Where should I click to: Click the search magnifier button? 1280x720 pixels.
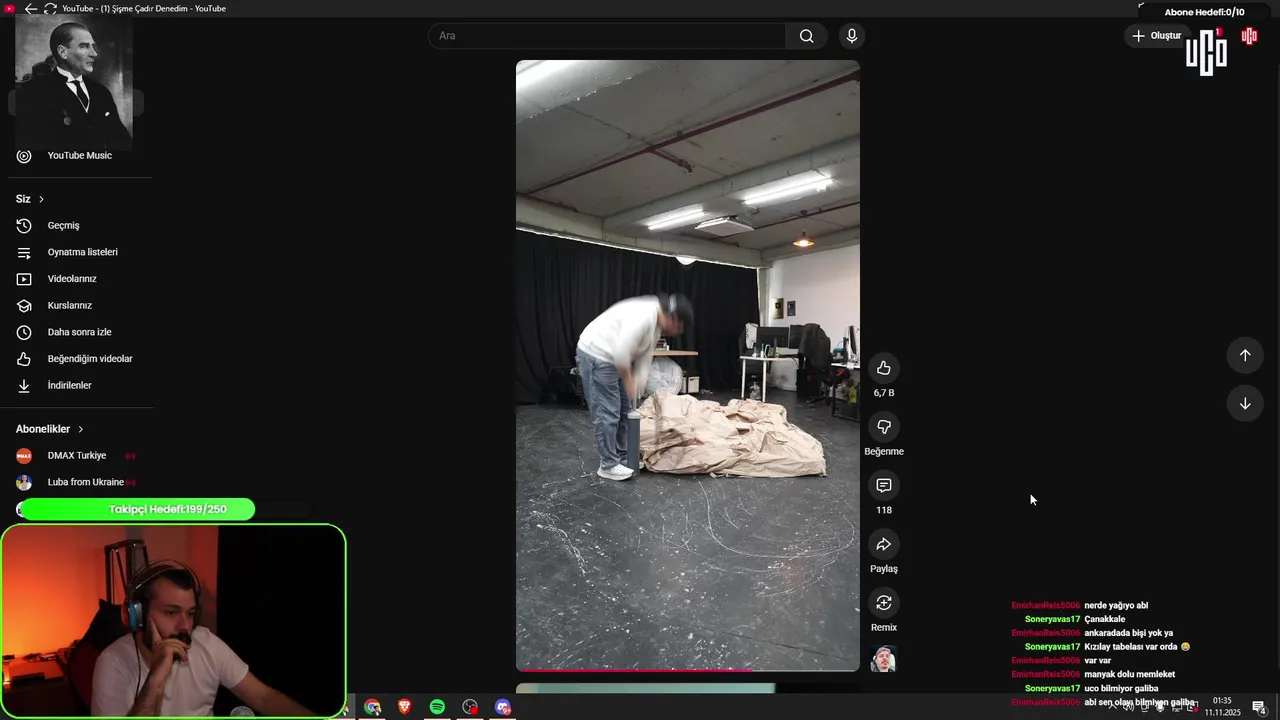(x=806, y=36)
